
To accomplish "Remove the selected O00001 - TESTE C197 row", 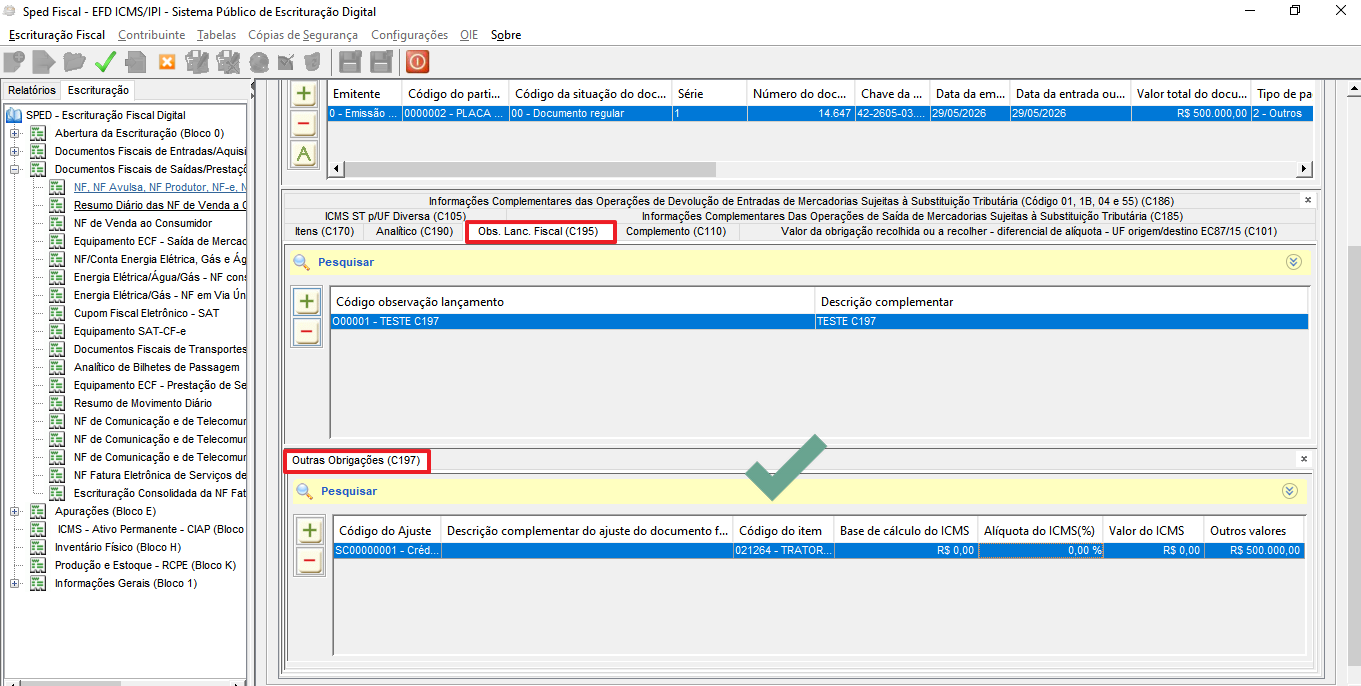I will tap(307, 332).
